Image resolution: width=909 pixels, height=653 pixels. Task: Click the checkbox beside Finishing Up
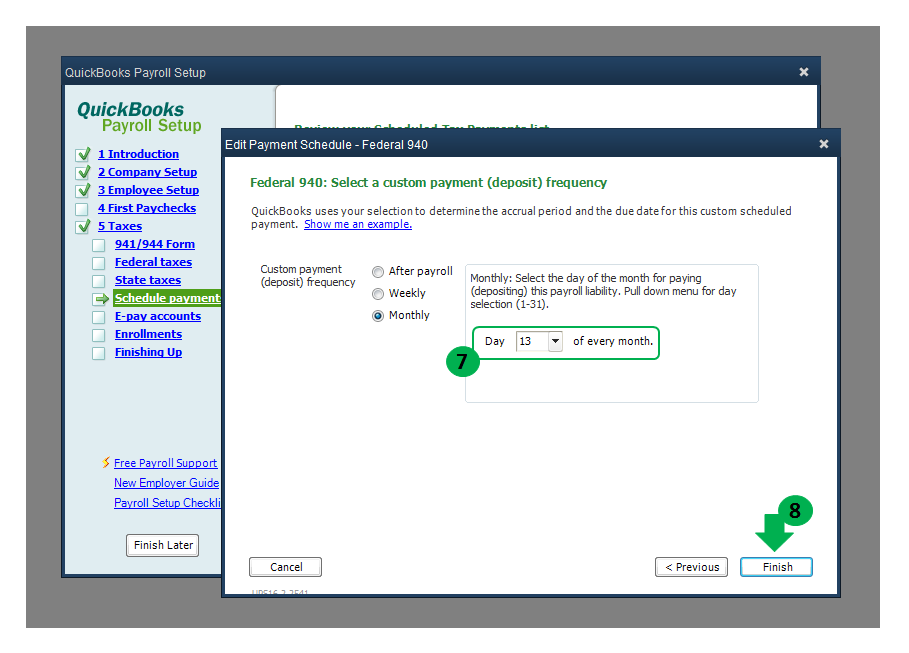click(99, 353)
